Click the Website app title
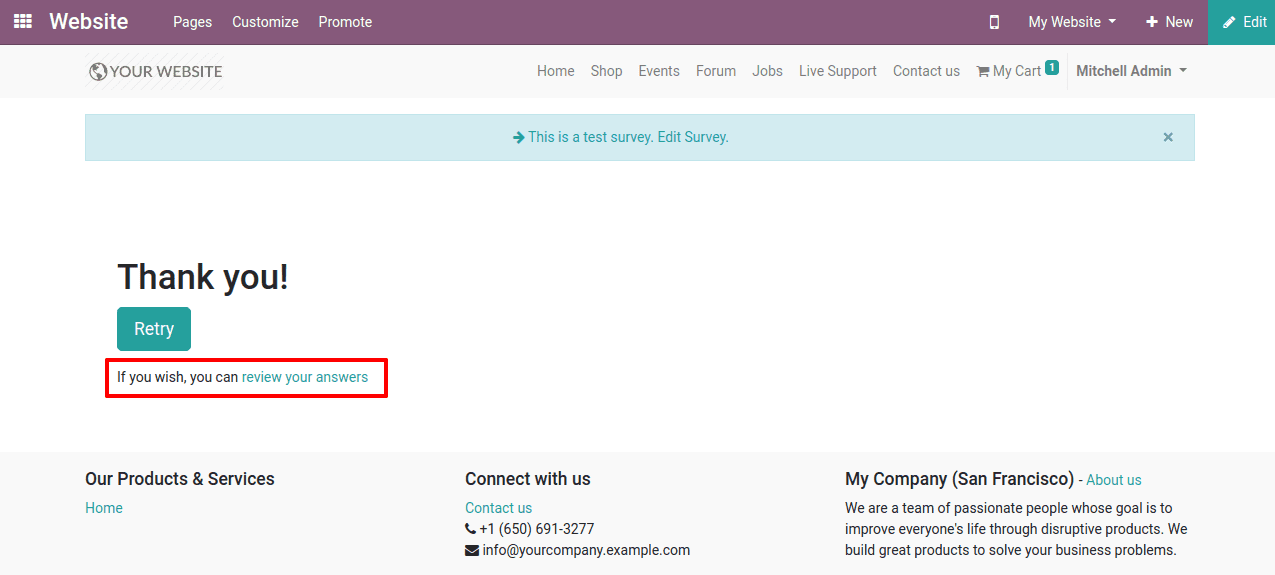This screenshot has width=1275, height=575. click(89, 21)
